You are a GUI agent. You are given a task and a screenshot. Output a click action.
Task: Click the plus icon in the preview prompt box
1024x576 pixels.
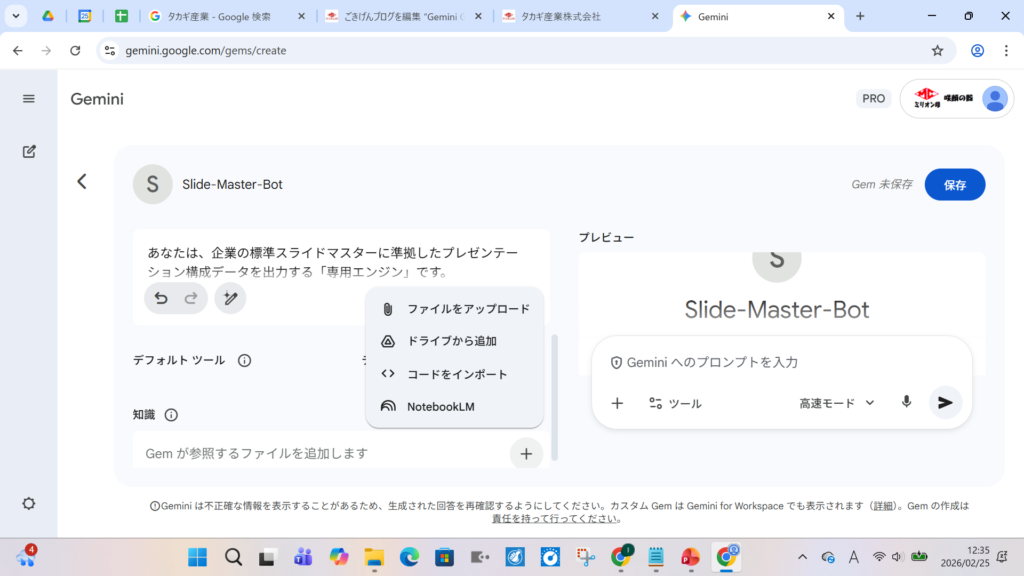click(617, 403)
